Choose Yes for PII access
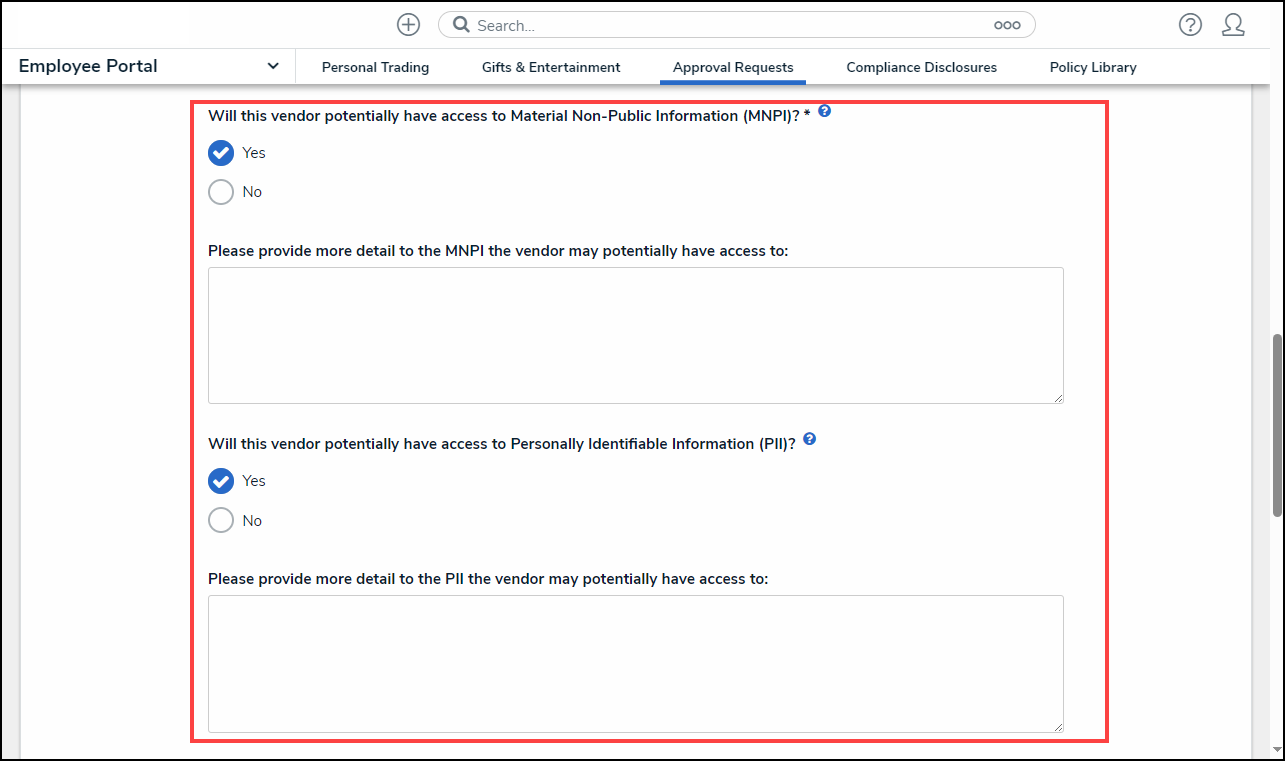This screenshot has height=761, width=1285. [x=221, y=481]
